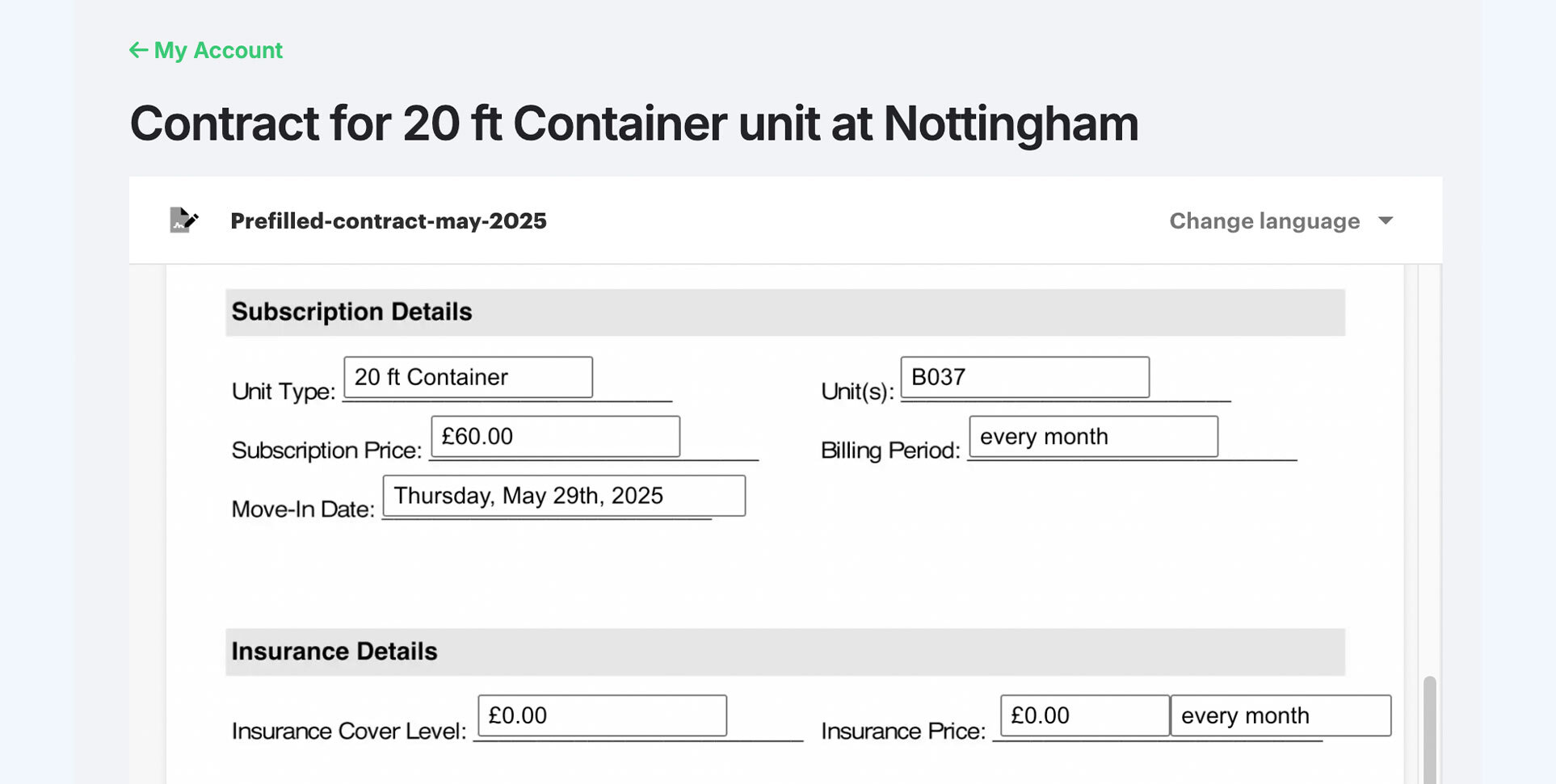1556x784 pixels.
Task: Click the Insurance Price every month field
Action: 1281,715
